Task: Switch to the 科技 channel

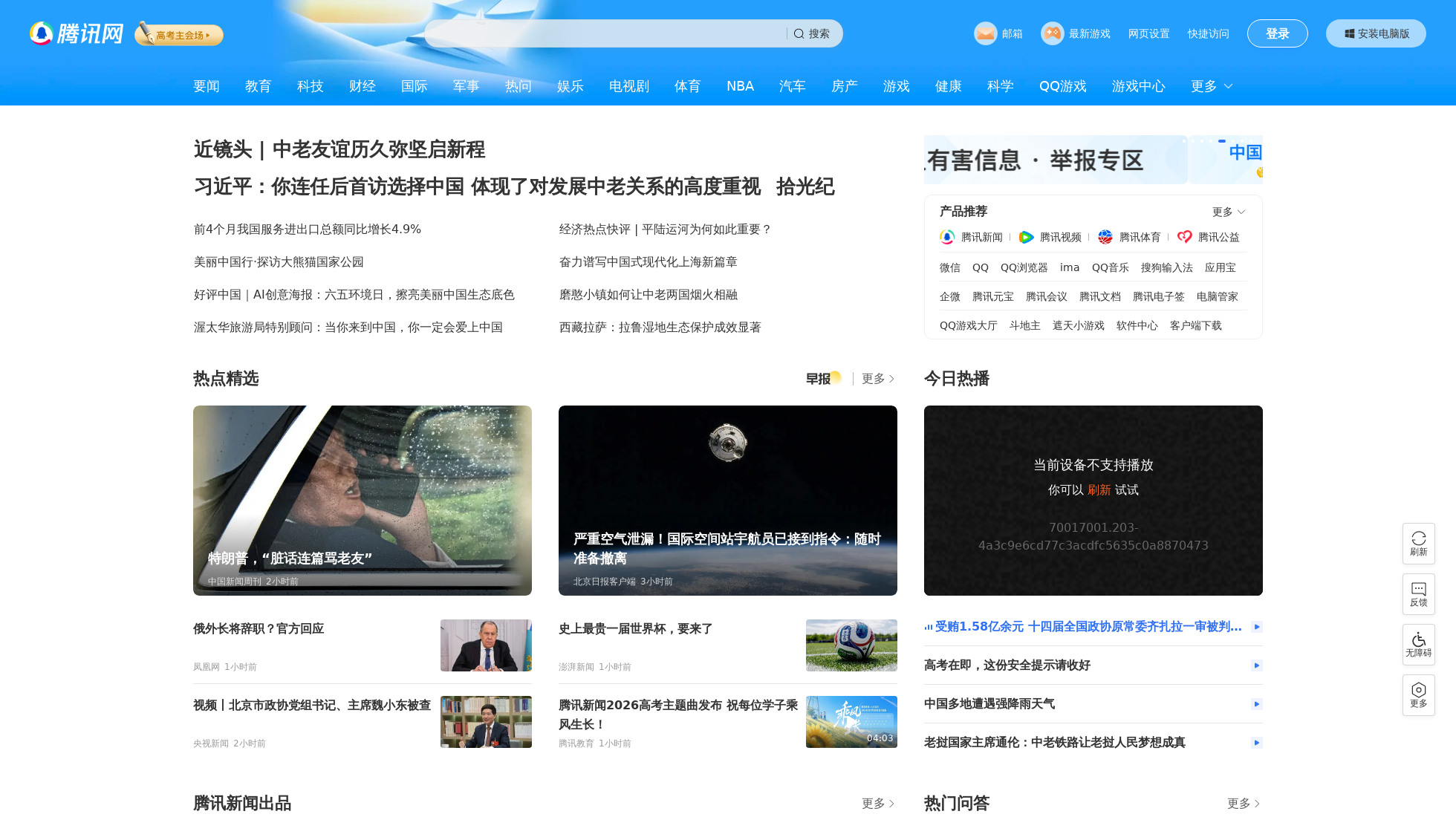Action: point(311,86)
